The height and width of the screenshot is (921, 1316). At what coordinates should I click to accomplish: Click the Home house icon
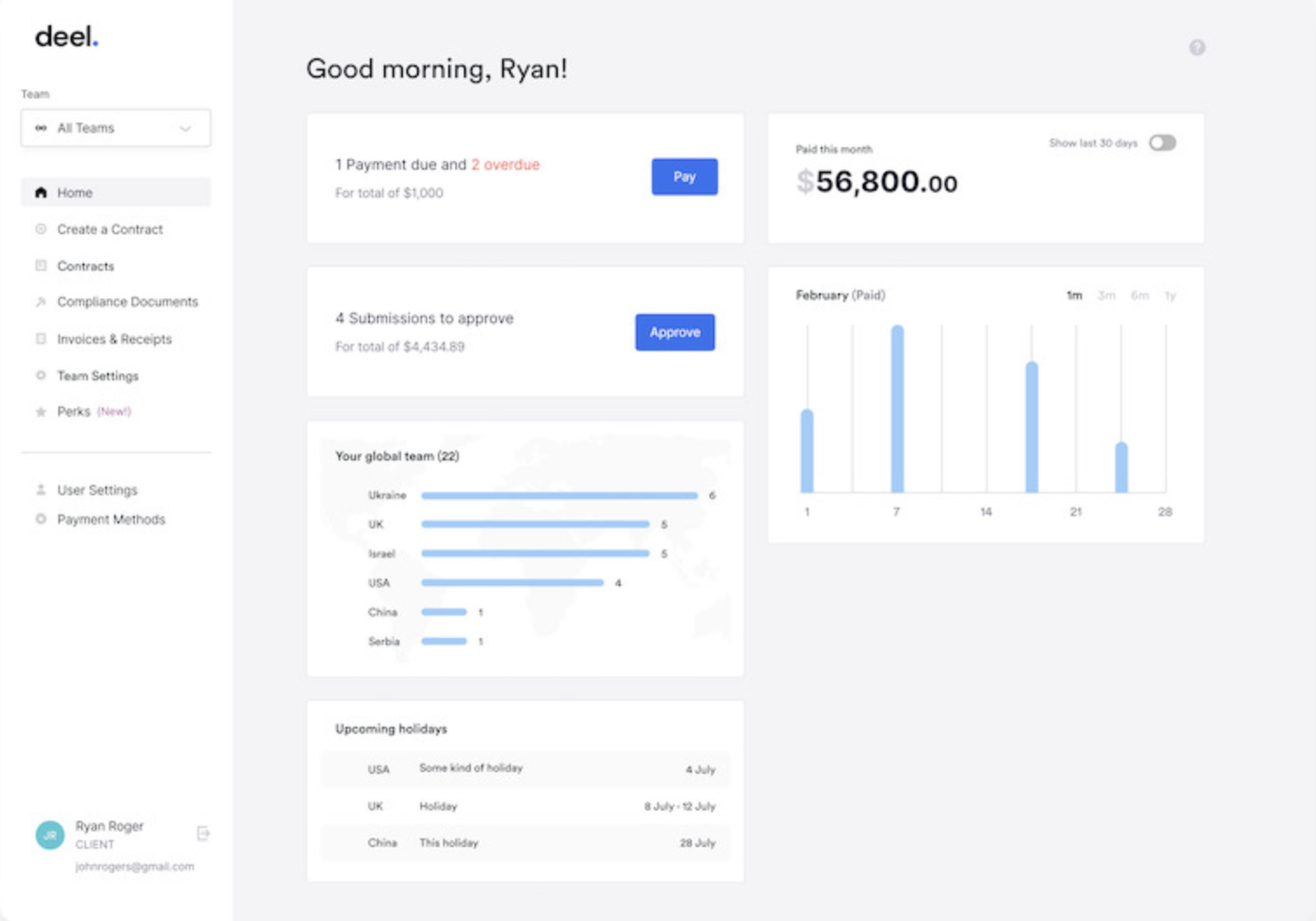click(40, 192)
